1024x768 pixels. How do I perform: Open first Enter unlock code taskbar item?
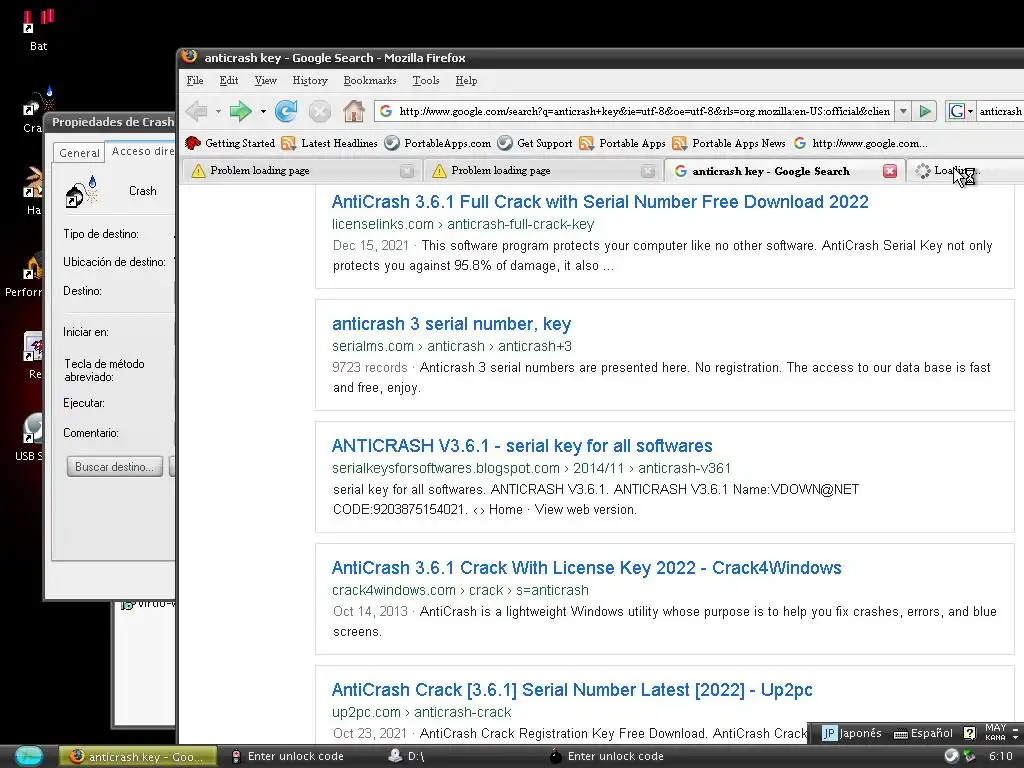click(x=287, y=756)
